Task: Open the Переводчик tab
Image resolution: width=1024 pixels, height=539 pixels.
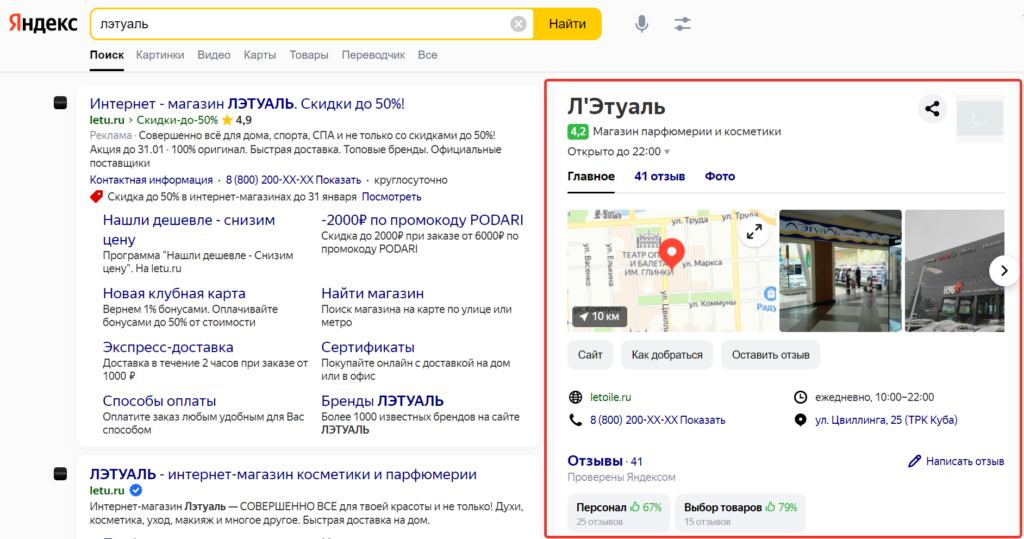Action: coord(373,55)
